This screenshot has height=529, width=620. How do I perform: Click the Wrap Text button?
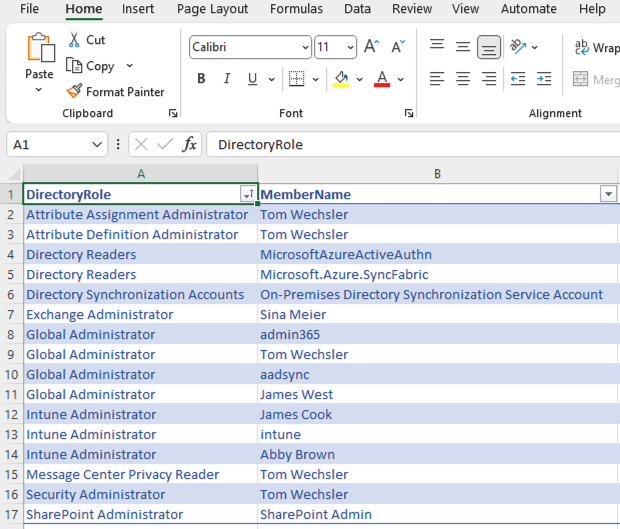(596, 47)
